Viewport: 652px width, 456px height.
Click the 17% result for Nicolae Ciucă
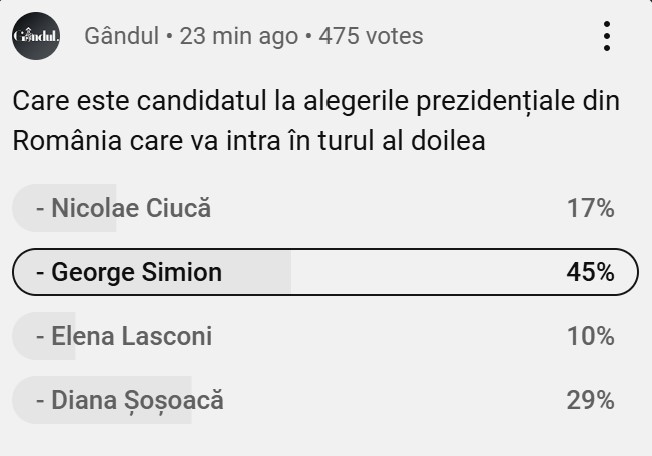point(590,208)
